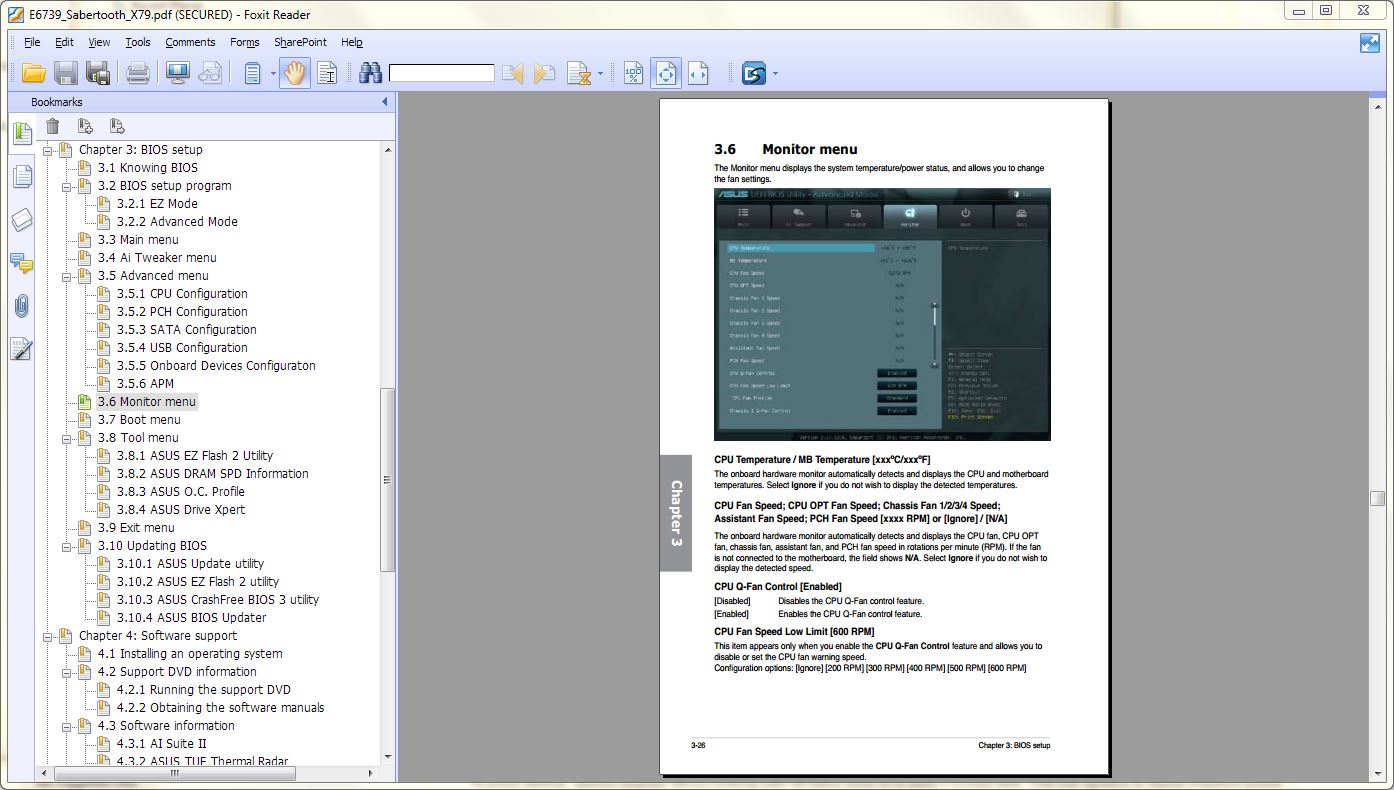Viewport: 1394px width, 790px height.
Task: Open the SharePoint menu
Action: pos(300,43)
